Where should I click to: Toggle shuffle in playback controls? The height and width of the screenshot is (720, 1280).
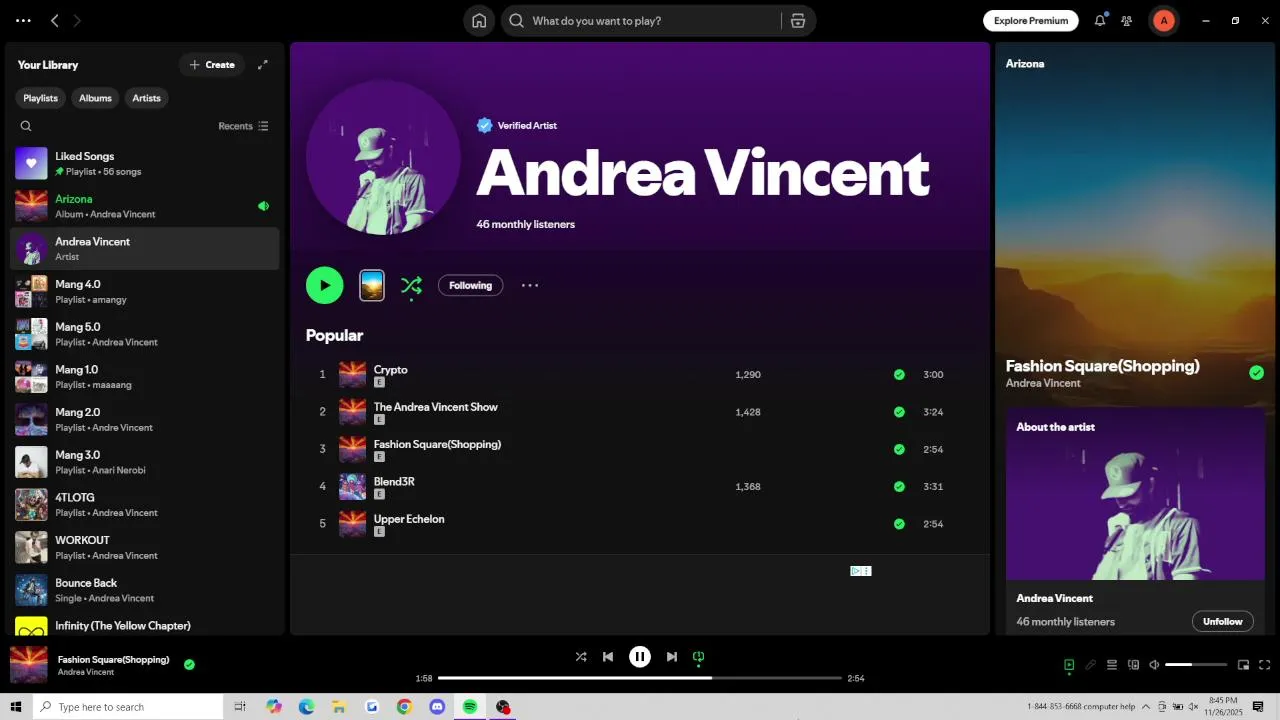tap(581, 657)
